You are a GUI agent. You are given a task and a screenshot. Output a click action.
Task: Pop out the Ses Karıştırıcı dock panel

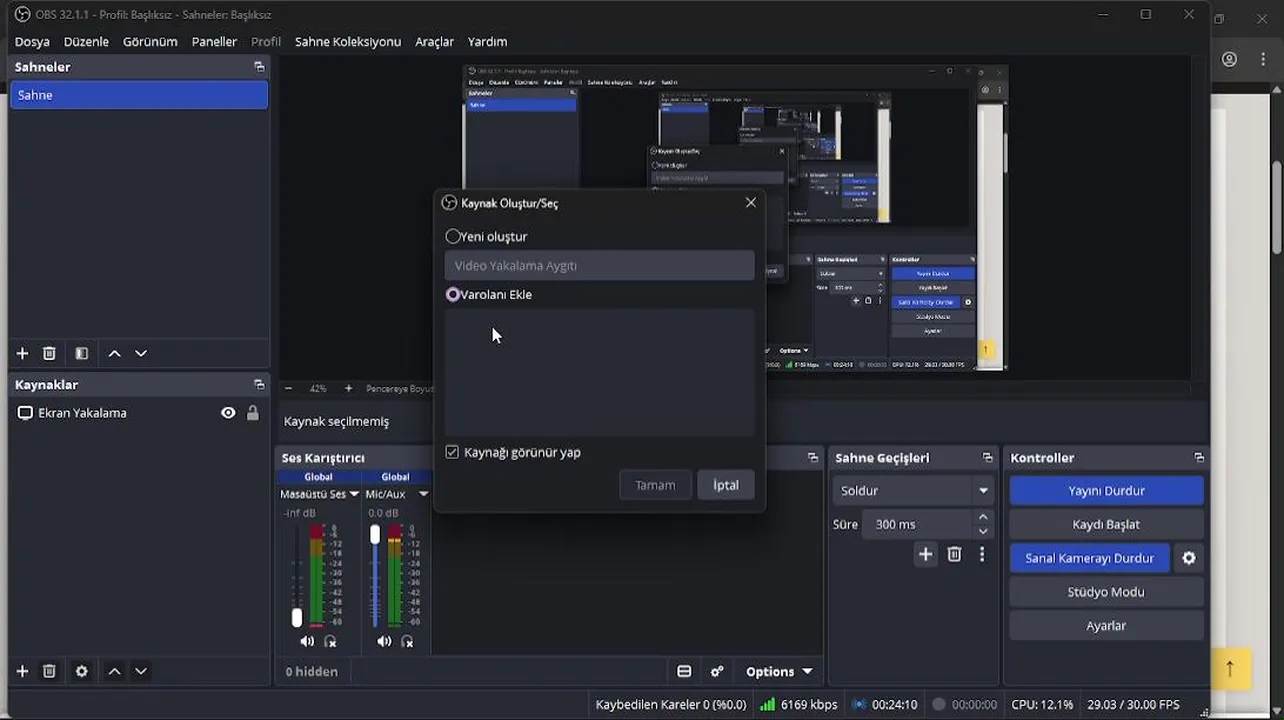813,457
